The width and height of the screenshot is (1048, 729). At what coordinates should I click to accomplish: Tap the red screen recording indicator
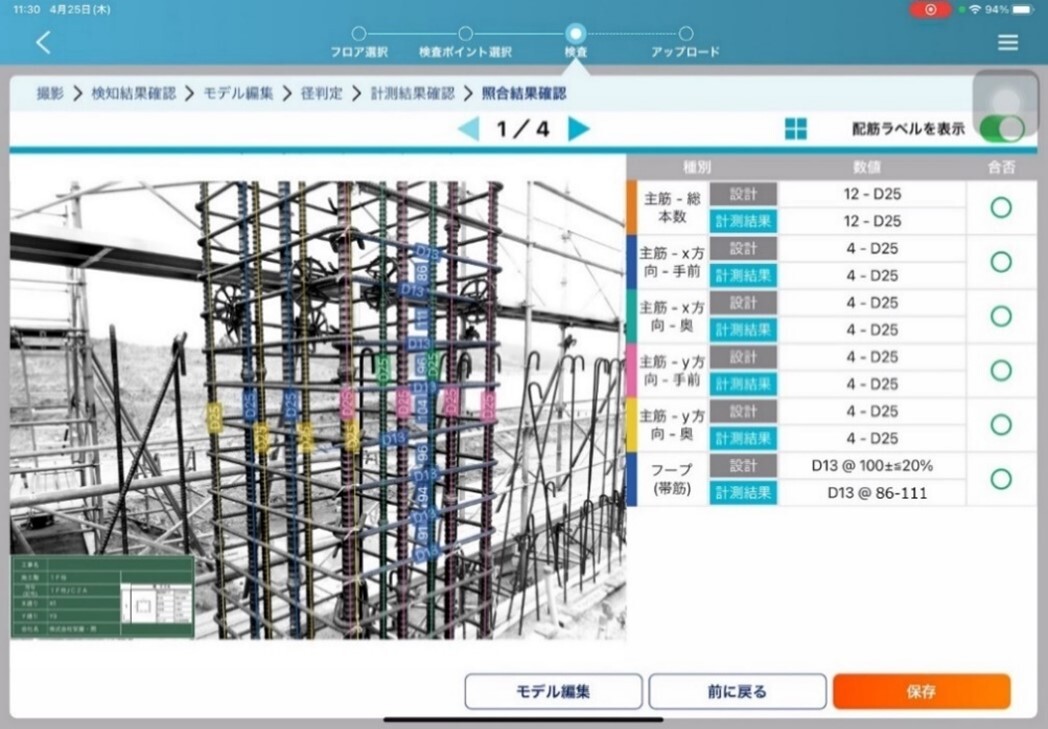931,9
